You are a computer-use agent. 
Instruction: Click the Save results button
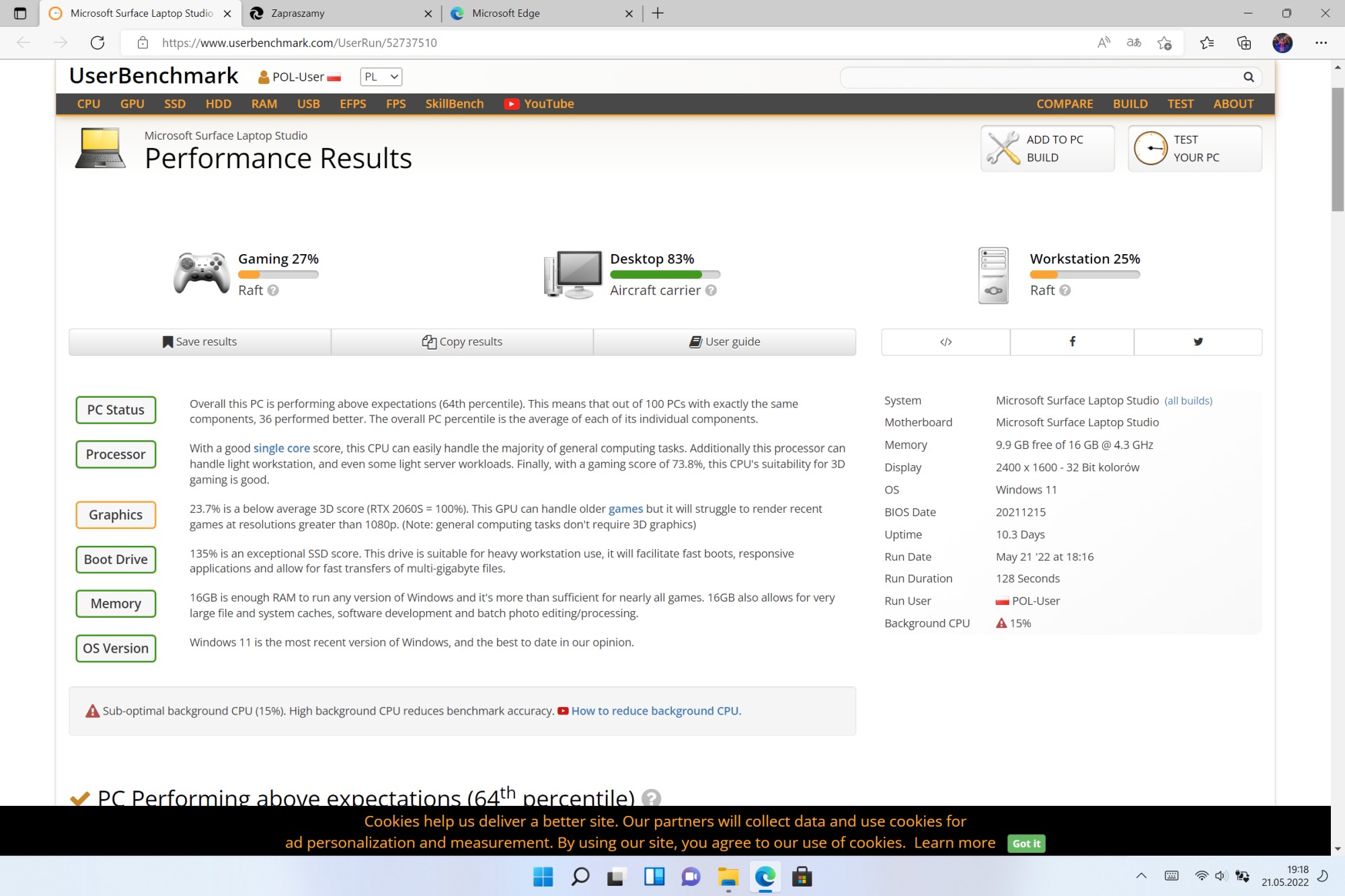click(x=200, y=341)
